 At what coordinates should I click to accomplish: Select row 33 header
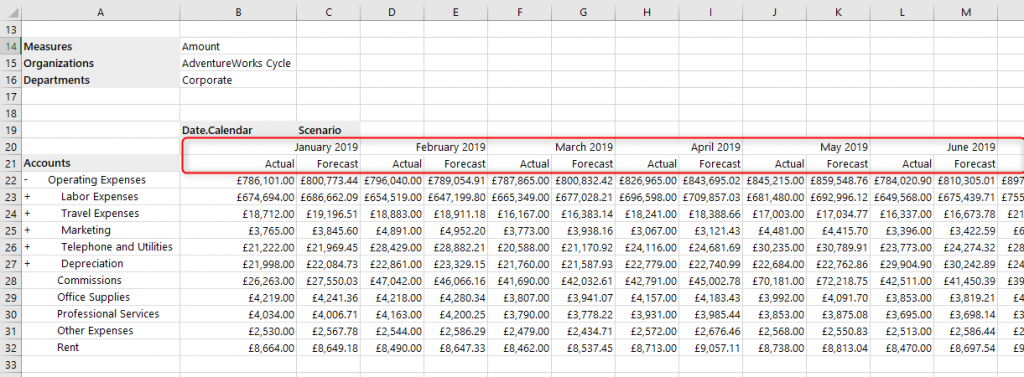[x=10, y=364]
